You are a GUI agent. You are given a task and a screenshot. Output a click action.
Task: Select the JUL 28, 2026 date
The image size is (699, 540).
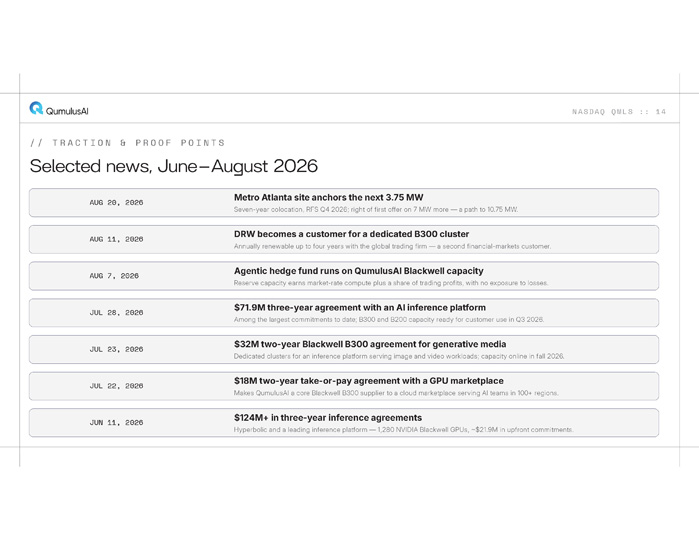116,313
